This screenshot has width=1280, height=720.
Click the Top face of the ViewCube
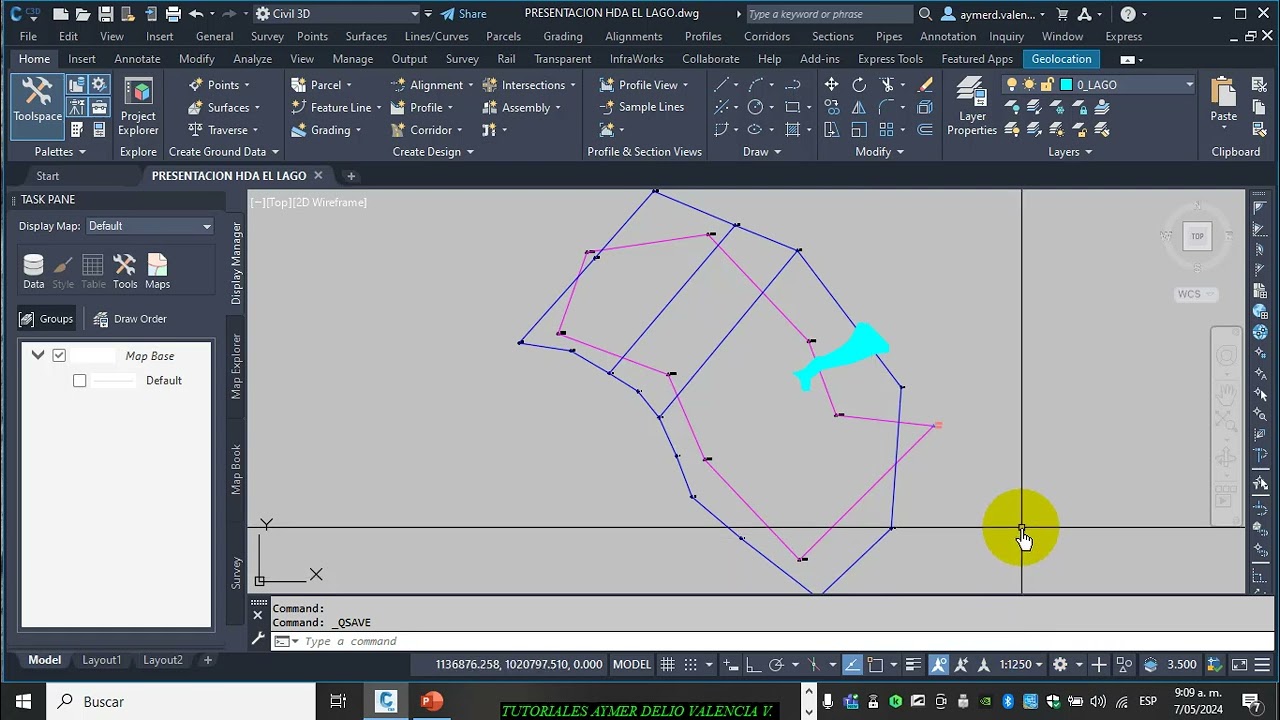pos(1197,236)
